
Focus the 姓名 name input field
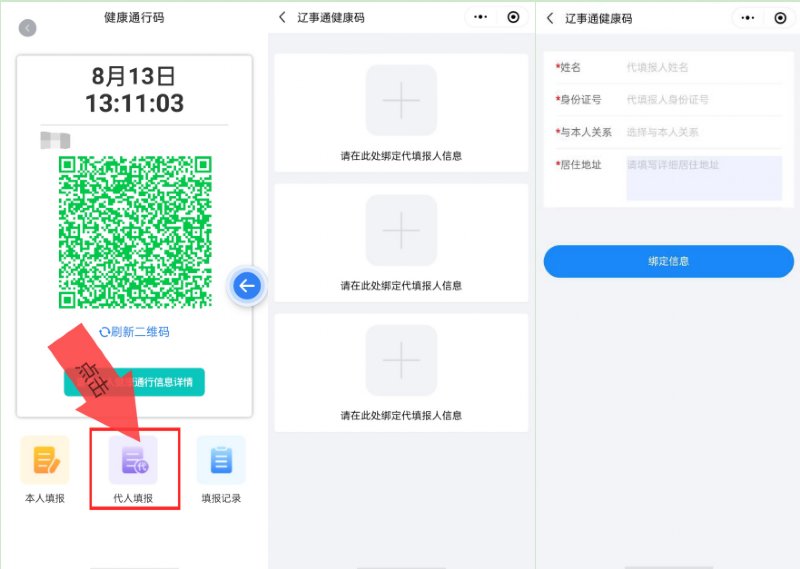pyautogui.click(x=704, y=67)
